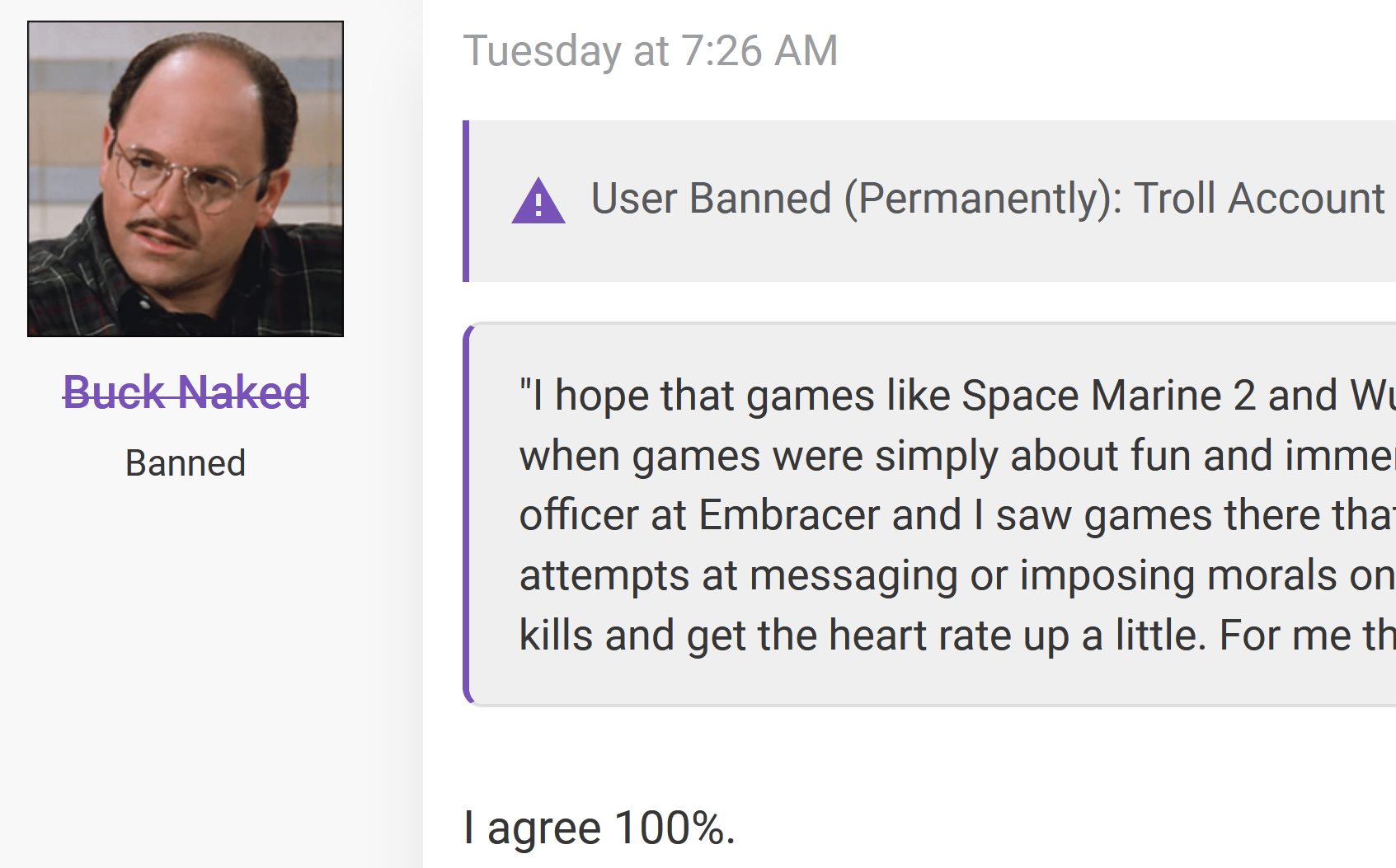This screenshot has width=1396, height=868.
Task: Click quote line starting "attempts at messaging"
Action: click(x=957, y=575)
